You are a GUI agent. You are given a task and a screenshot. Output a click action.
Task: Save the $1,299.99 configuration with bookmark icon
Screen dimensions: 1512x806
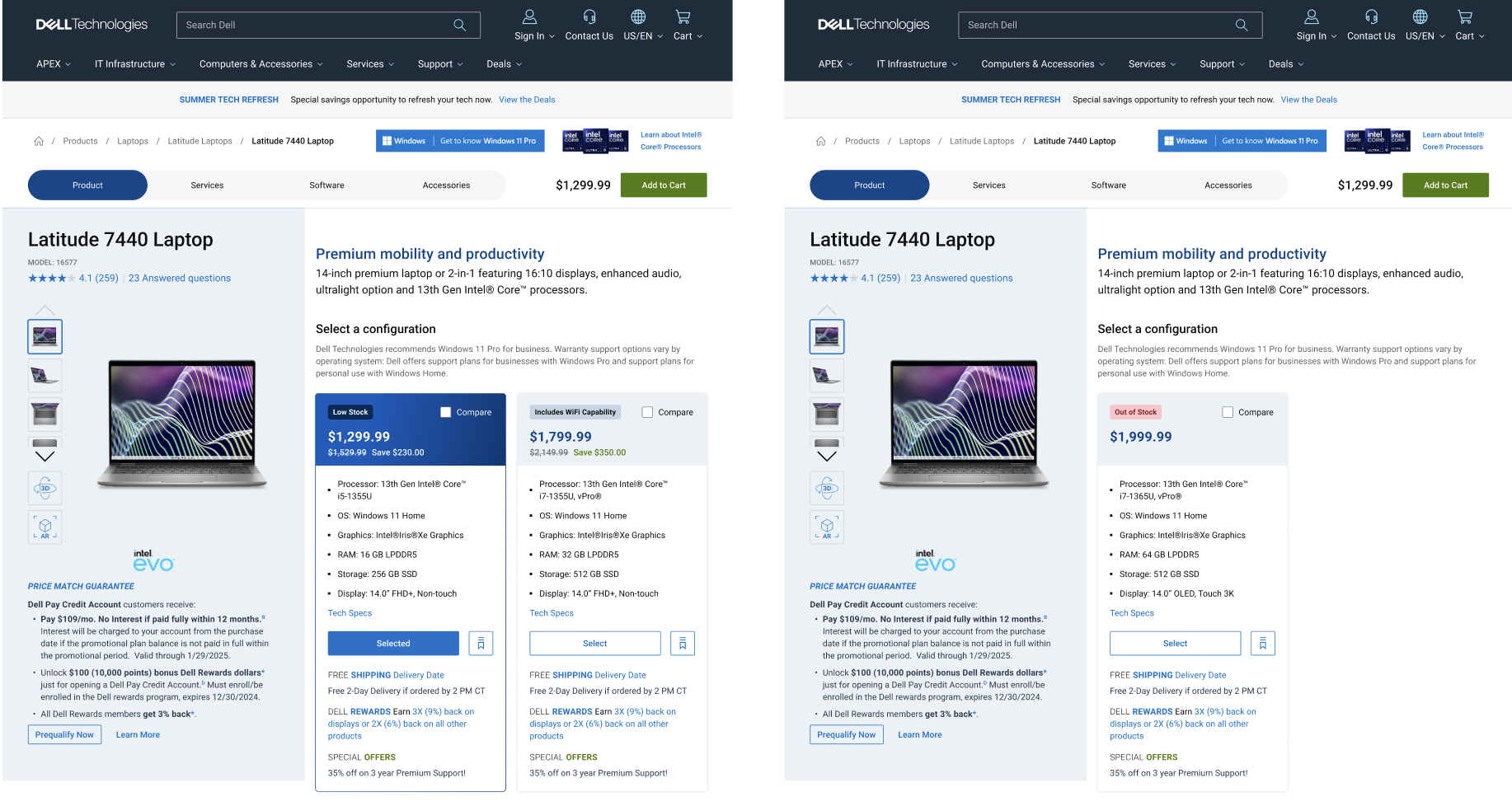pyautogui.click(x=481, y=644)
